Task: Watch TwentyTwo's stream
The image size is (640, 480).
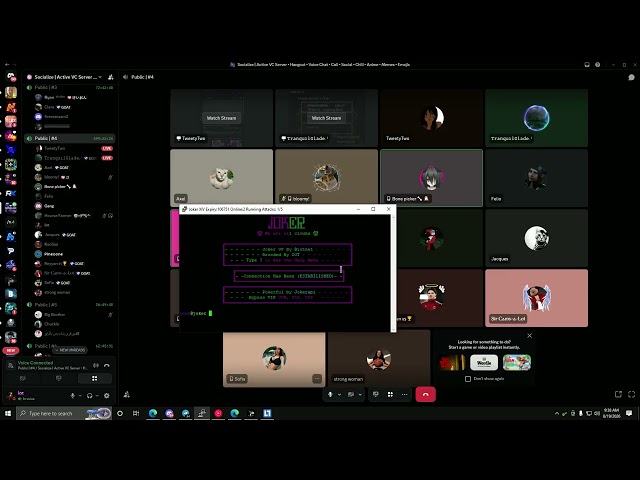Action: coord(221,118)
